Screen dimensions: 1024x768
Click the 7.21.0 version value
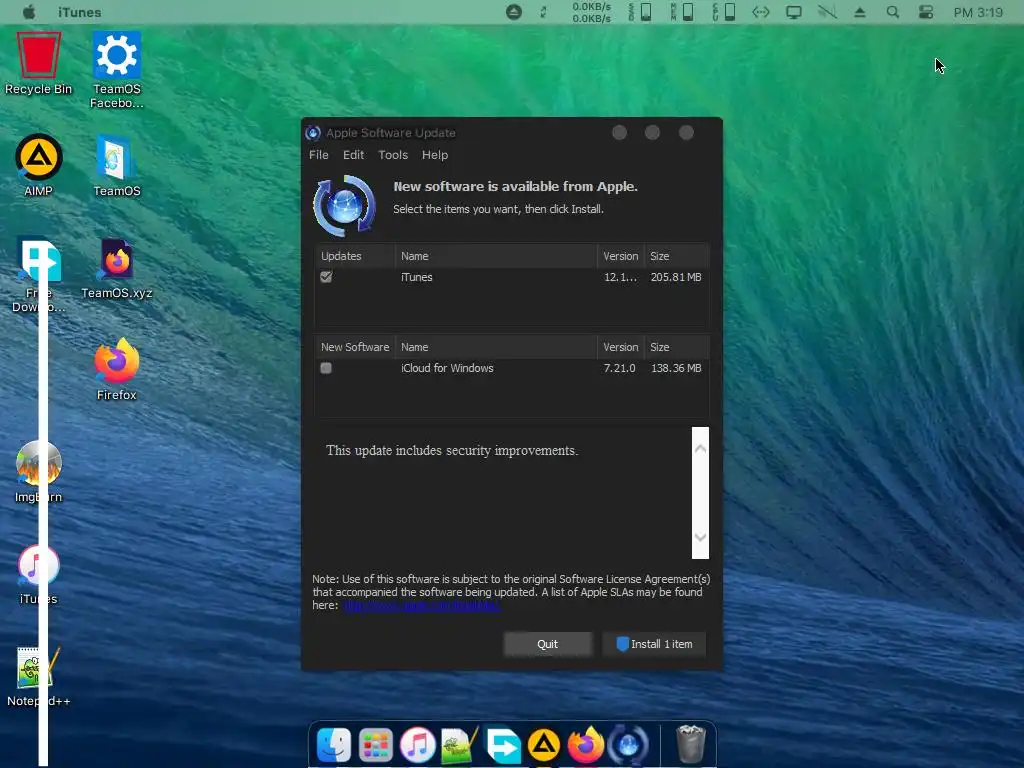619,368
